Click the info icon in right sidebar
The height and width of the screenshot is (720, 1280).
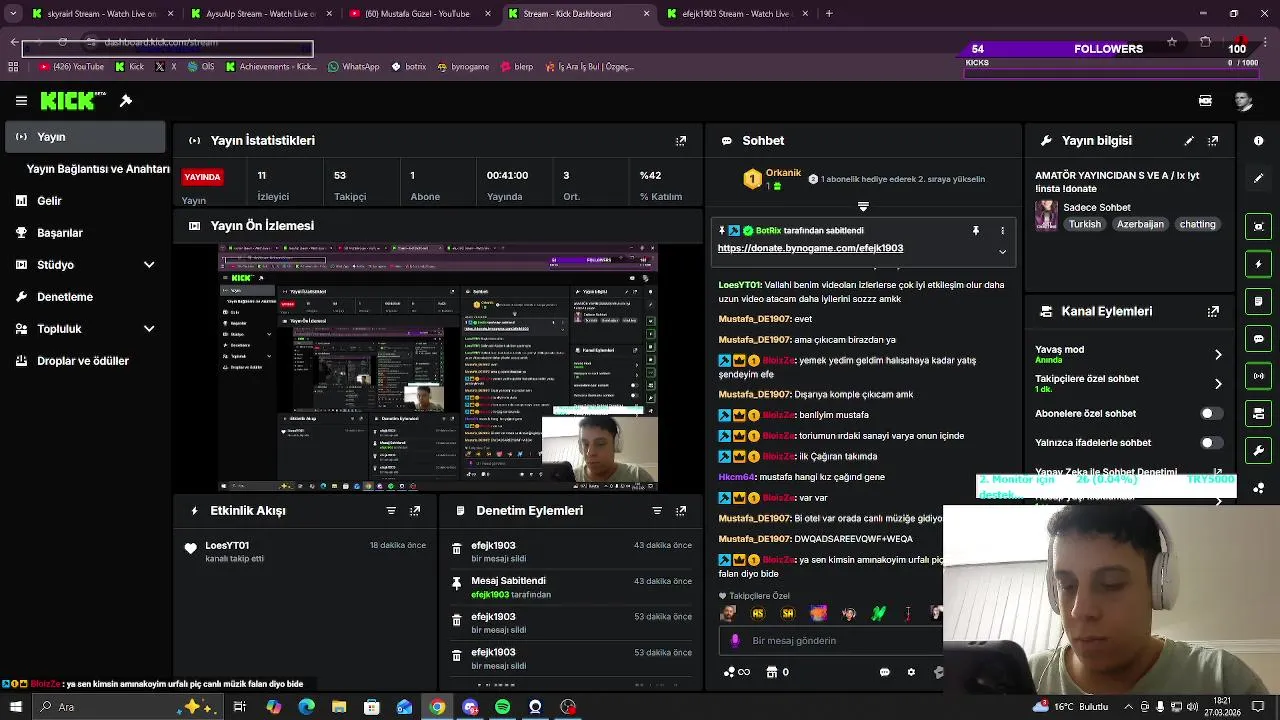pos(1259,141)
